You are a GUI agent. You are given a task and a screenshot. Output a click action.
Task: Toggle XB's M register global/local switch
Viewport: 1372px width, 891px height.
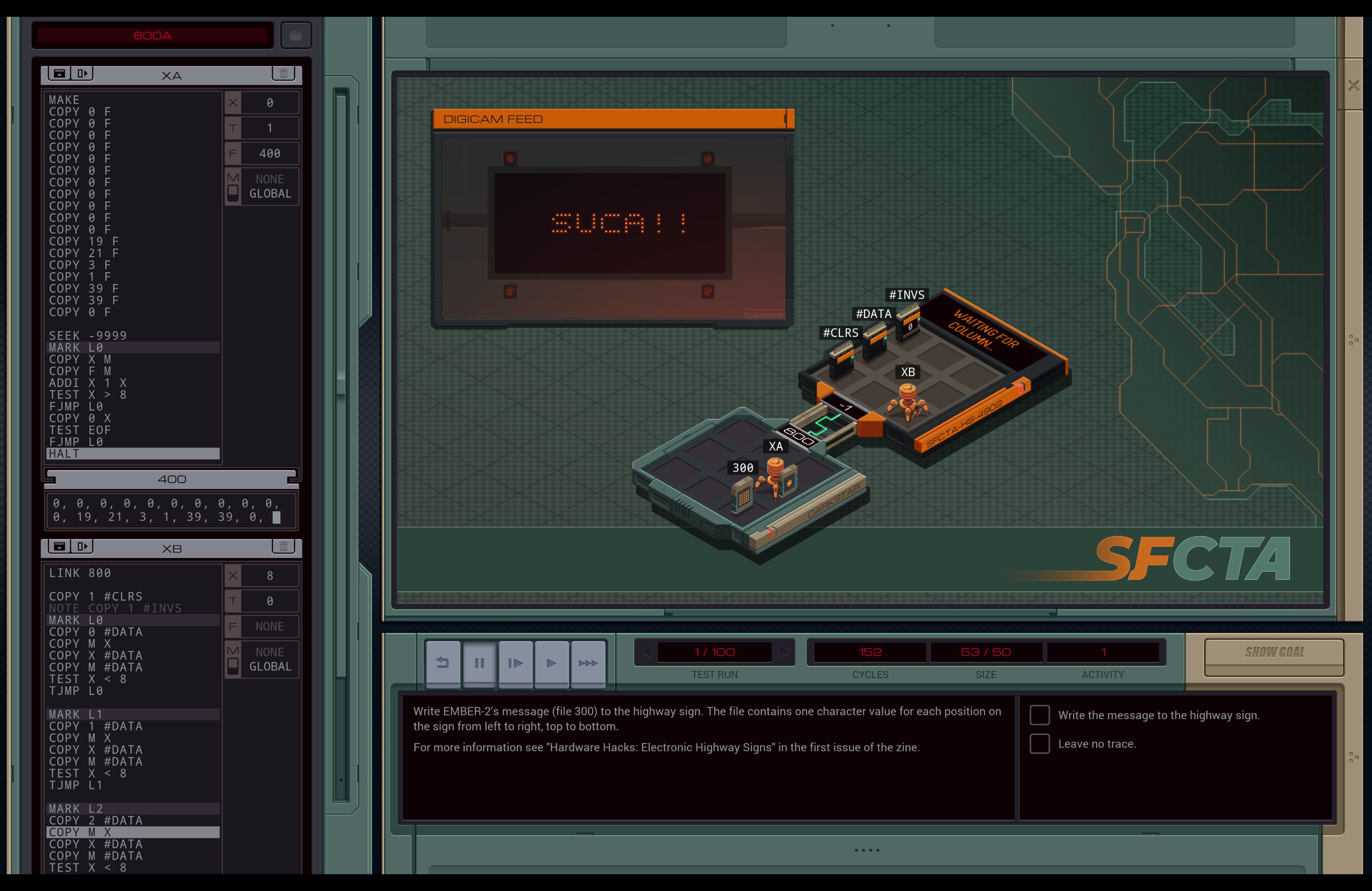(x=233, y=666)
